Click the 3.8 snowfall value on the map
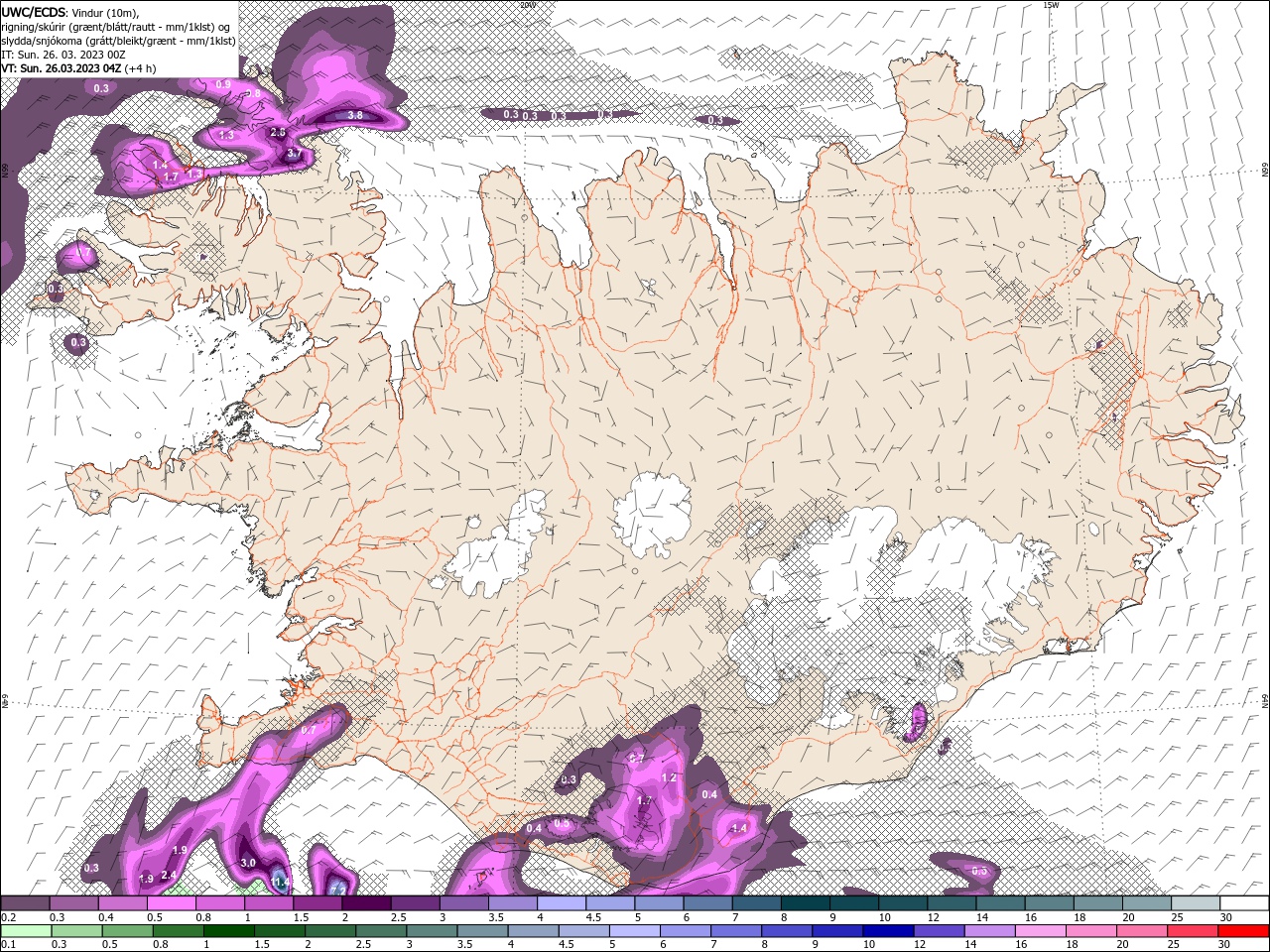This screenshot has width=1270, height=952. click(355, 116)
